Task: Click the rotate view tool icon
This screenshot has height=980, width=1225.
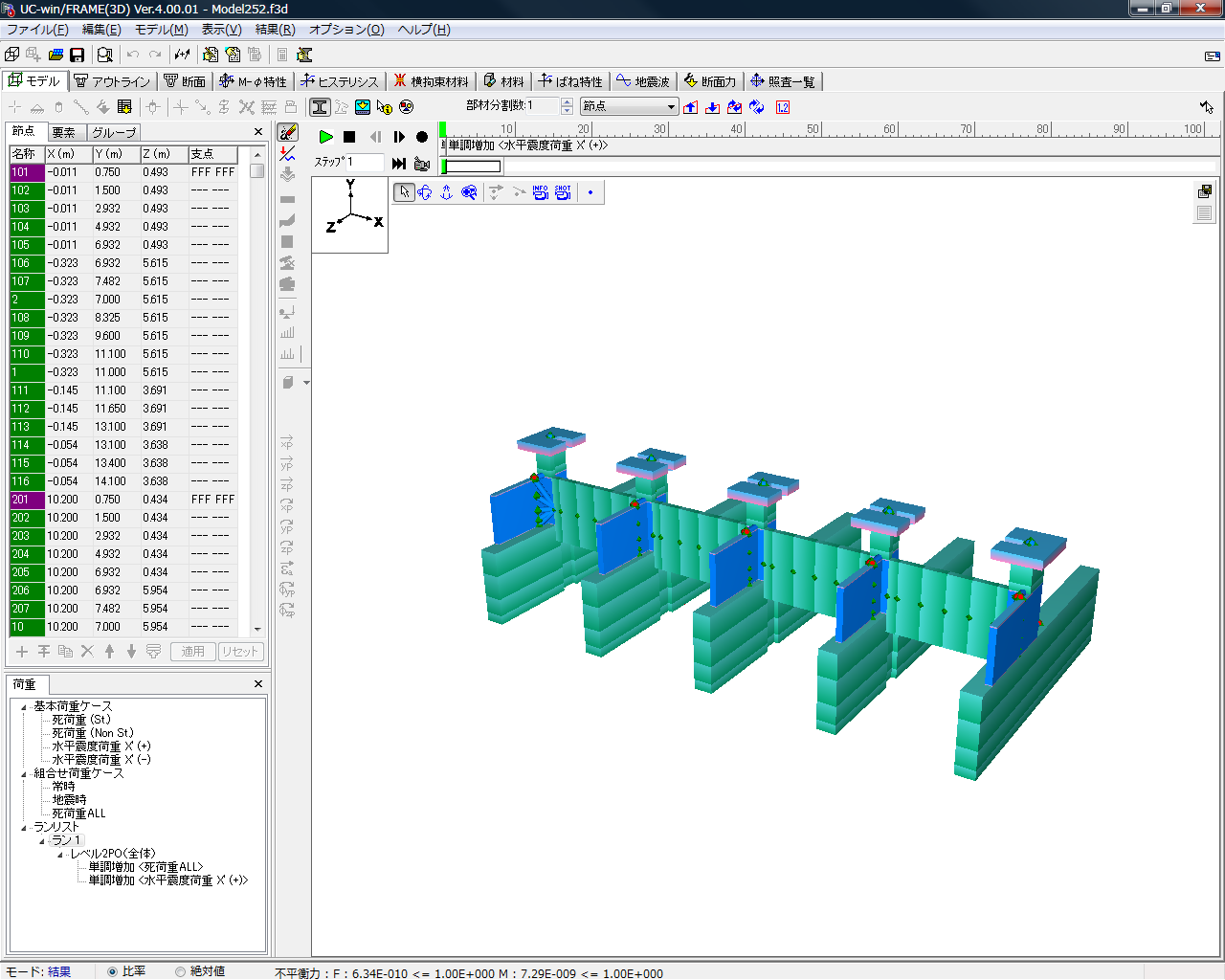Action: pos(425,192)
